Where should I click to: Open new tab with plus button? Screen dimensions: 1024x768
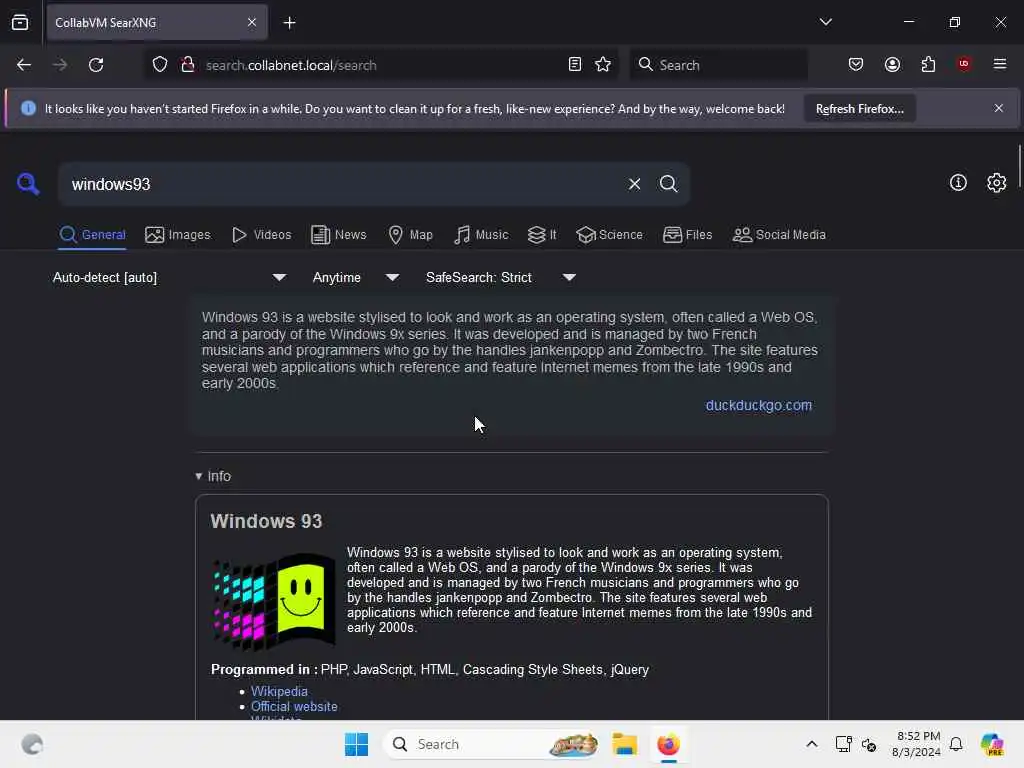pos(289,23)
